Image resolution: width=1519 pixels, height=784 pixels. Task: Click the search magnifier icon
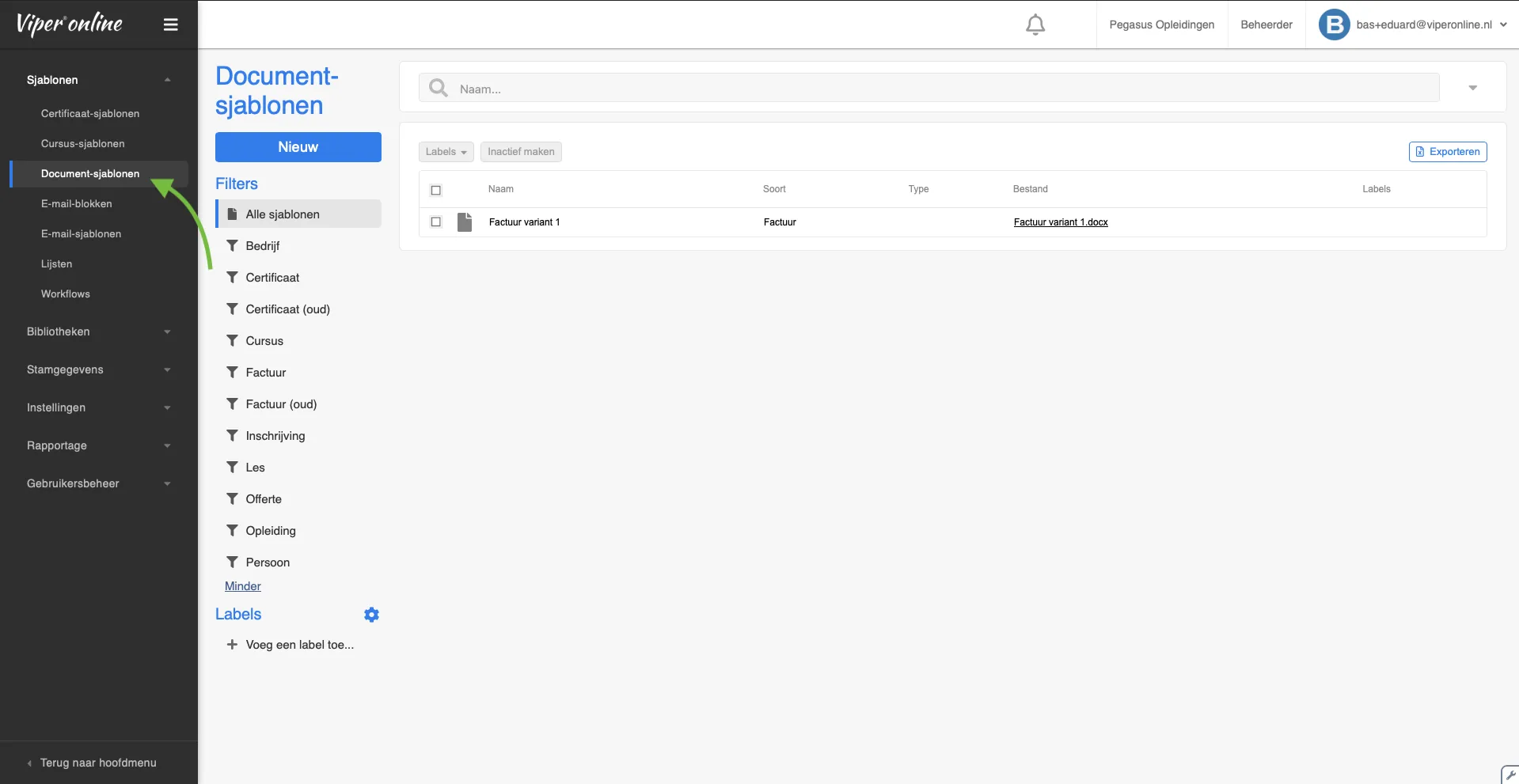[x=439, y=88]
